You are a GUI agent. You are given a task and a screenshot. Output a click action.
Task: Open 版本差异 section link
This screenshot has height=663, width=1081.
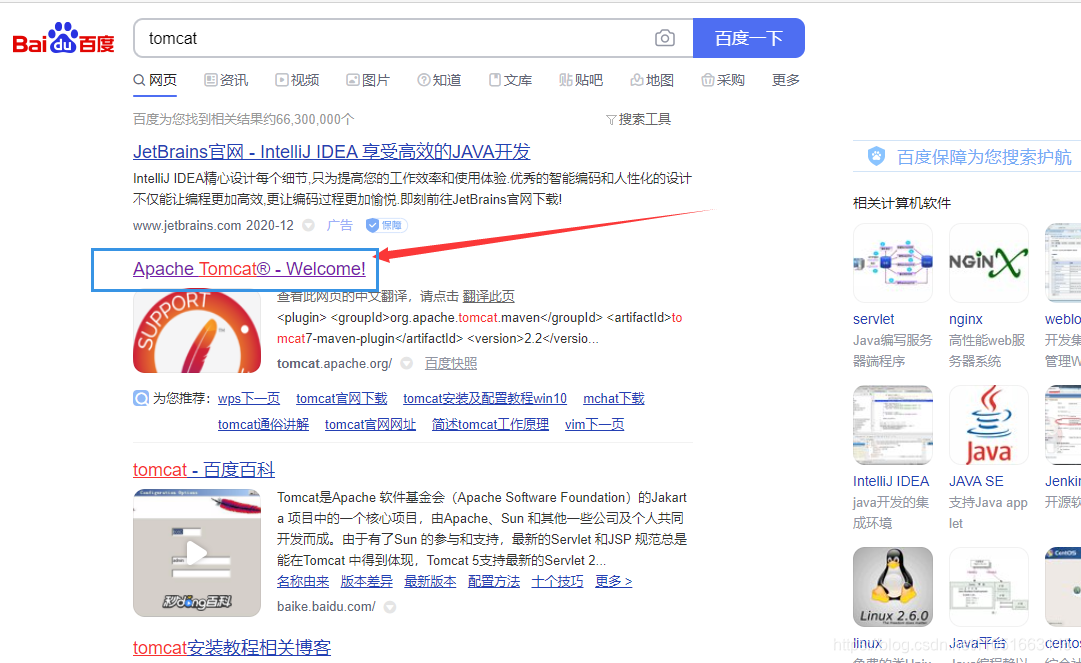[367, 582]
